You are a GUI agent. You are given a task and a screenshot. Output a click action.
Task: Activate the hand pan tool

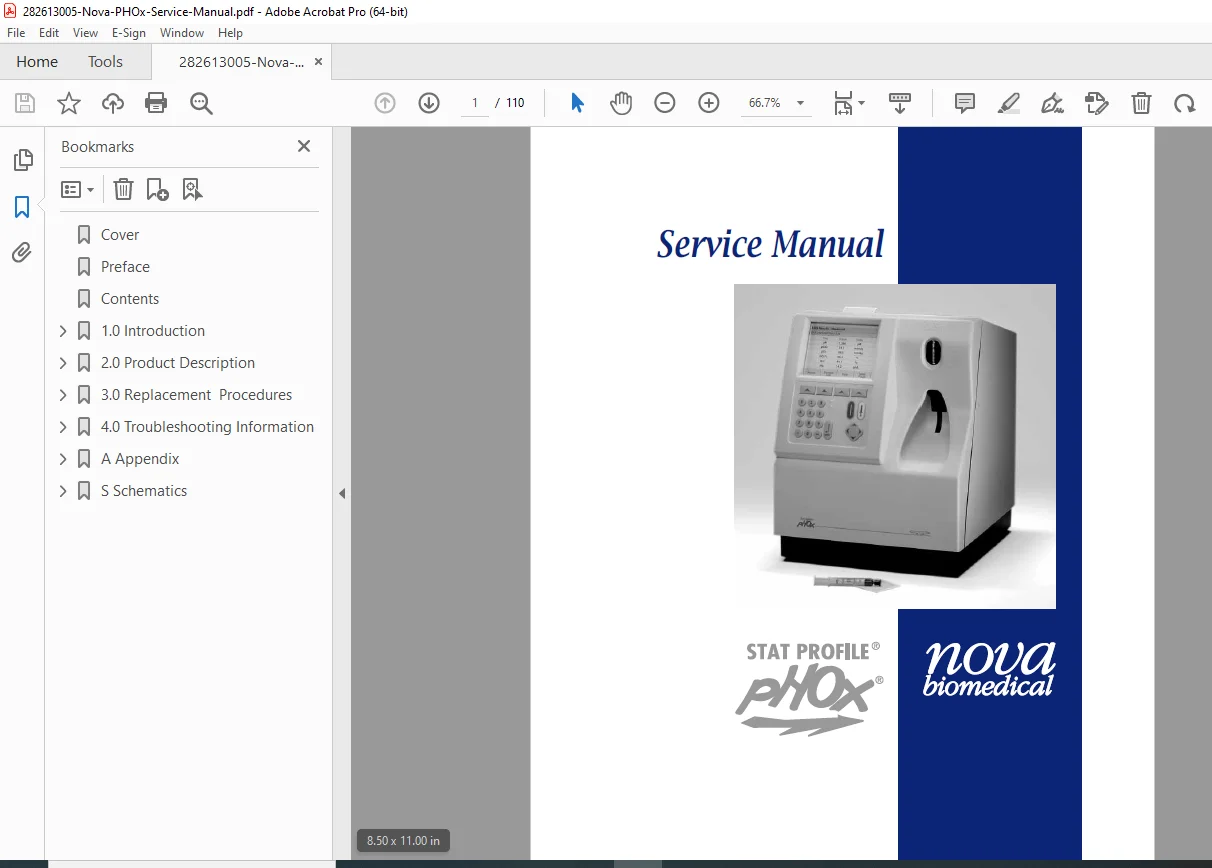pyautogui.click(x=621, y=103)
